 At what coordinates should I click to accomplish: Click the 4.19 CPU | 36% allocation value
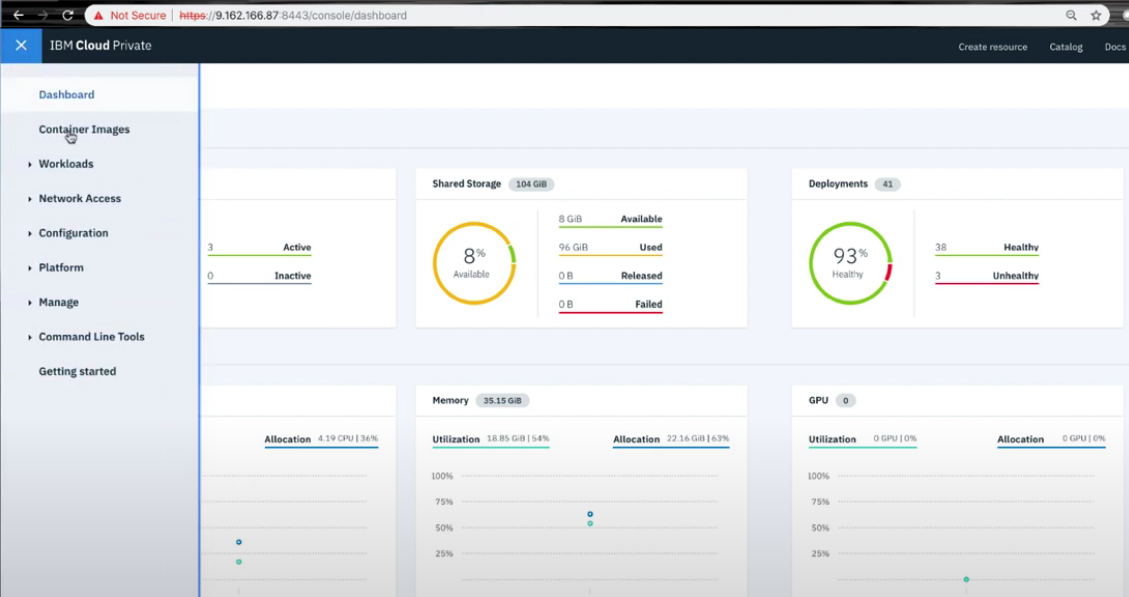click(348, 439)
